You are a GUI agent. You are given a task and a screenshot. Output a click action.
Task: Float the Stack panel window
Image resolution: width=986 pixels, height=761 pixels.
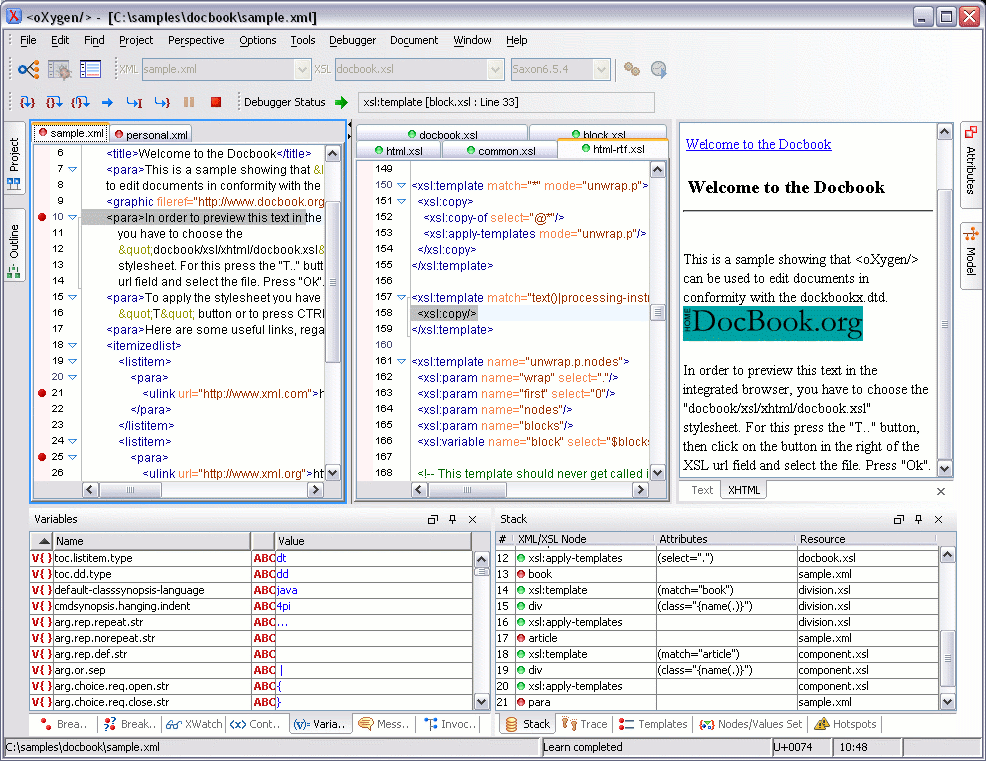click(x=899, y=519)
